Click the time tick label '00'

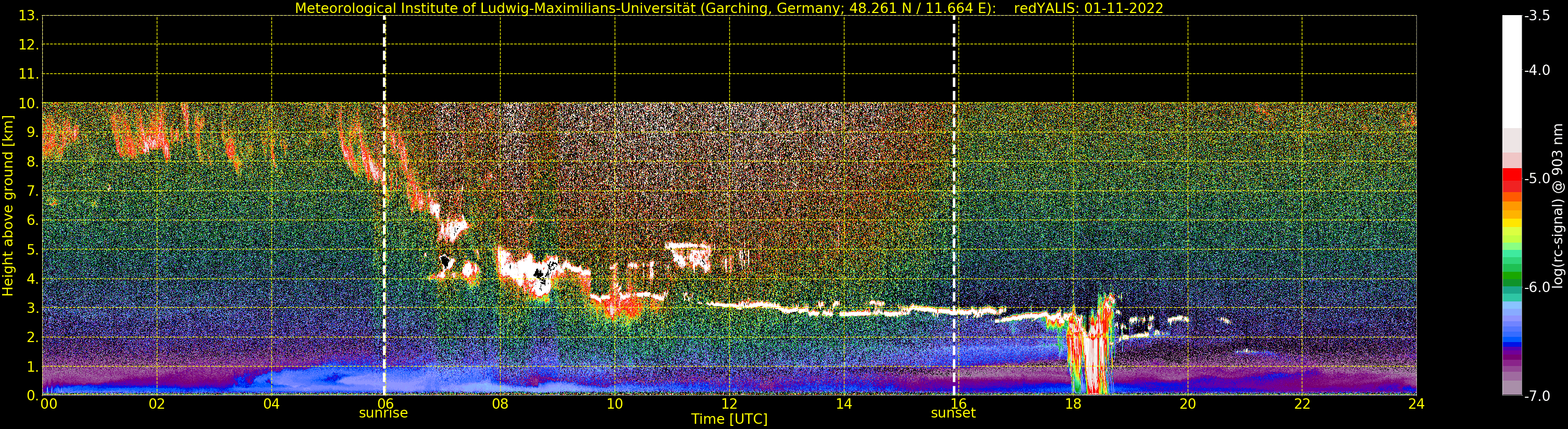coord(48,404)
